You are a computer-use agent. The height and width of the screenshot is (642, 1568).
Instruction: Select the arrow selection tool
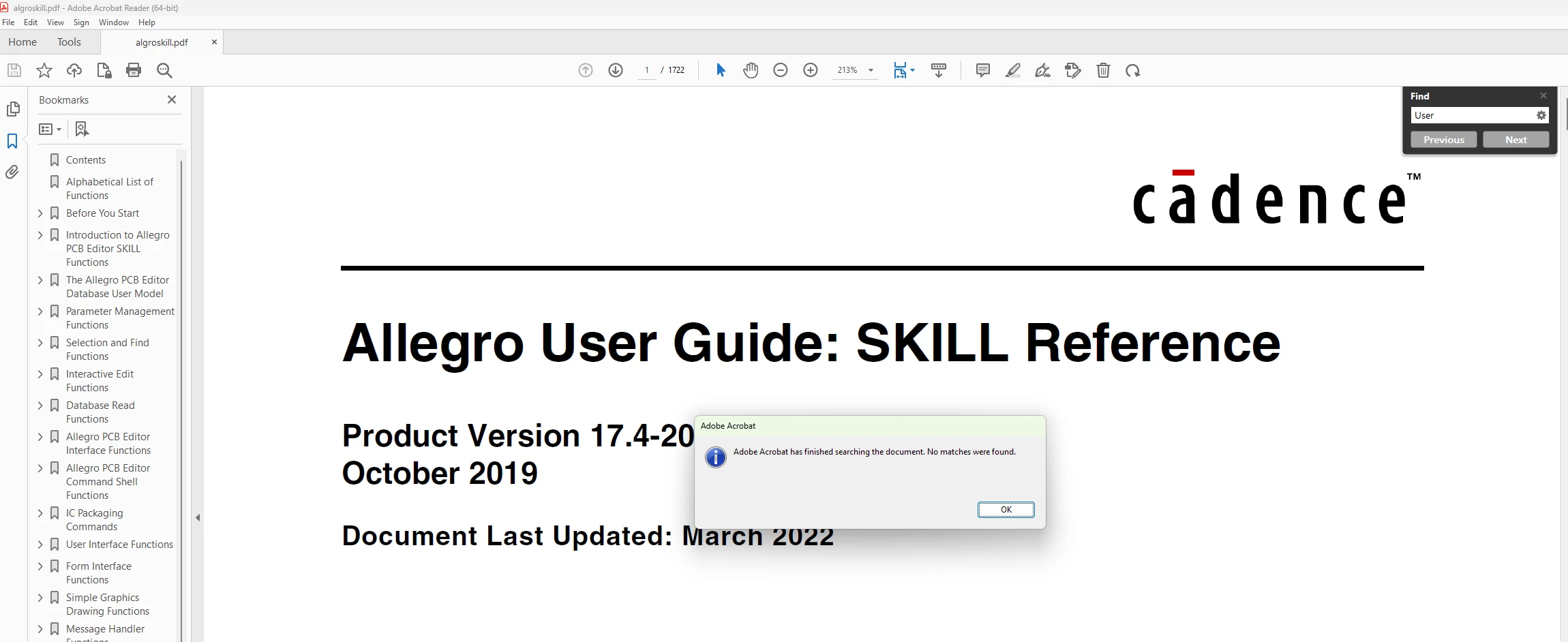[721, 70]
